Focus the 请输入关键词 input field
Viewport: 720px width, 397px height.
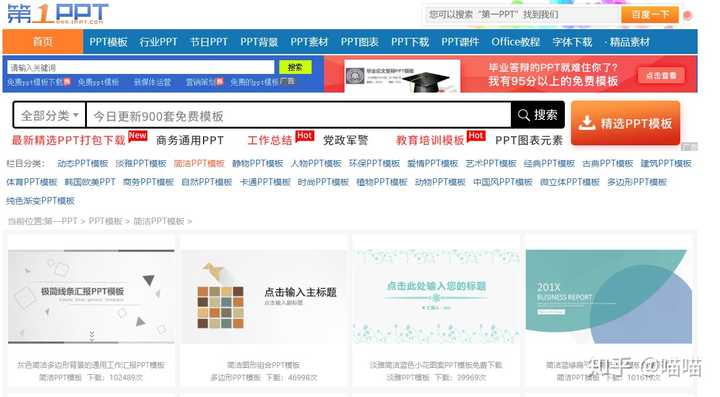(141, 67)
